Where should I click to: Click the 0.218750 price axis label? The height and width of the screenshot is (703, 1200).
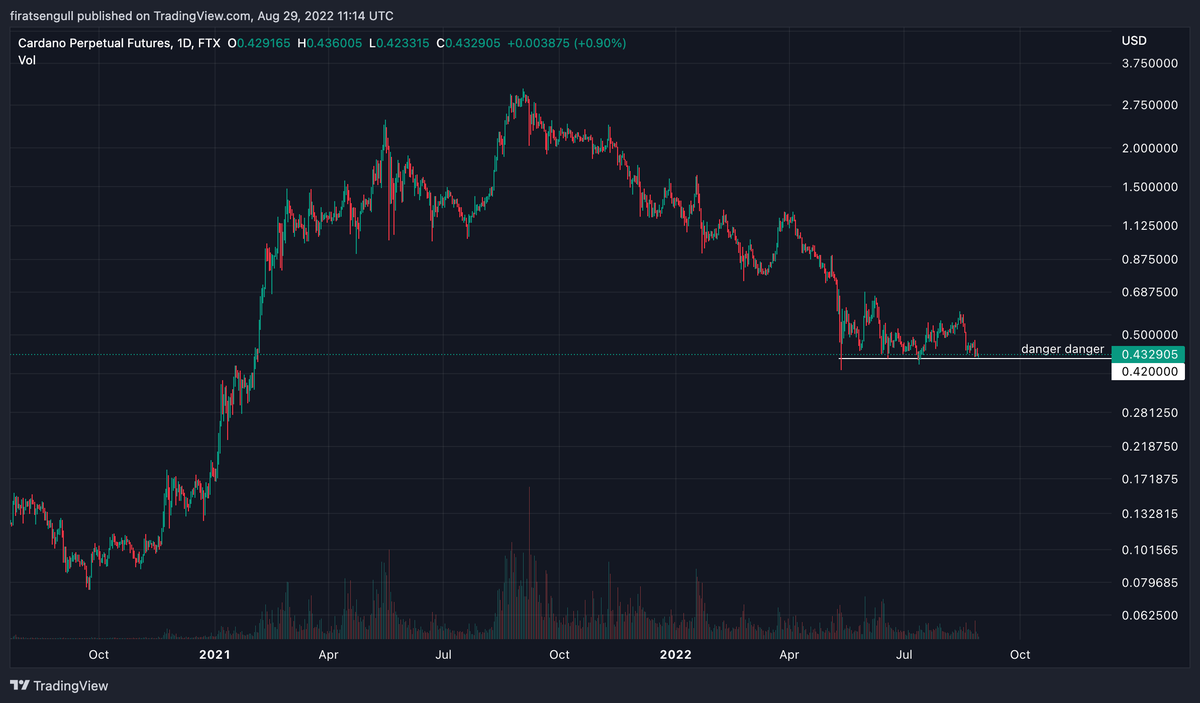coord(1150,446)
